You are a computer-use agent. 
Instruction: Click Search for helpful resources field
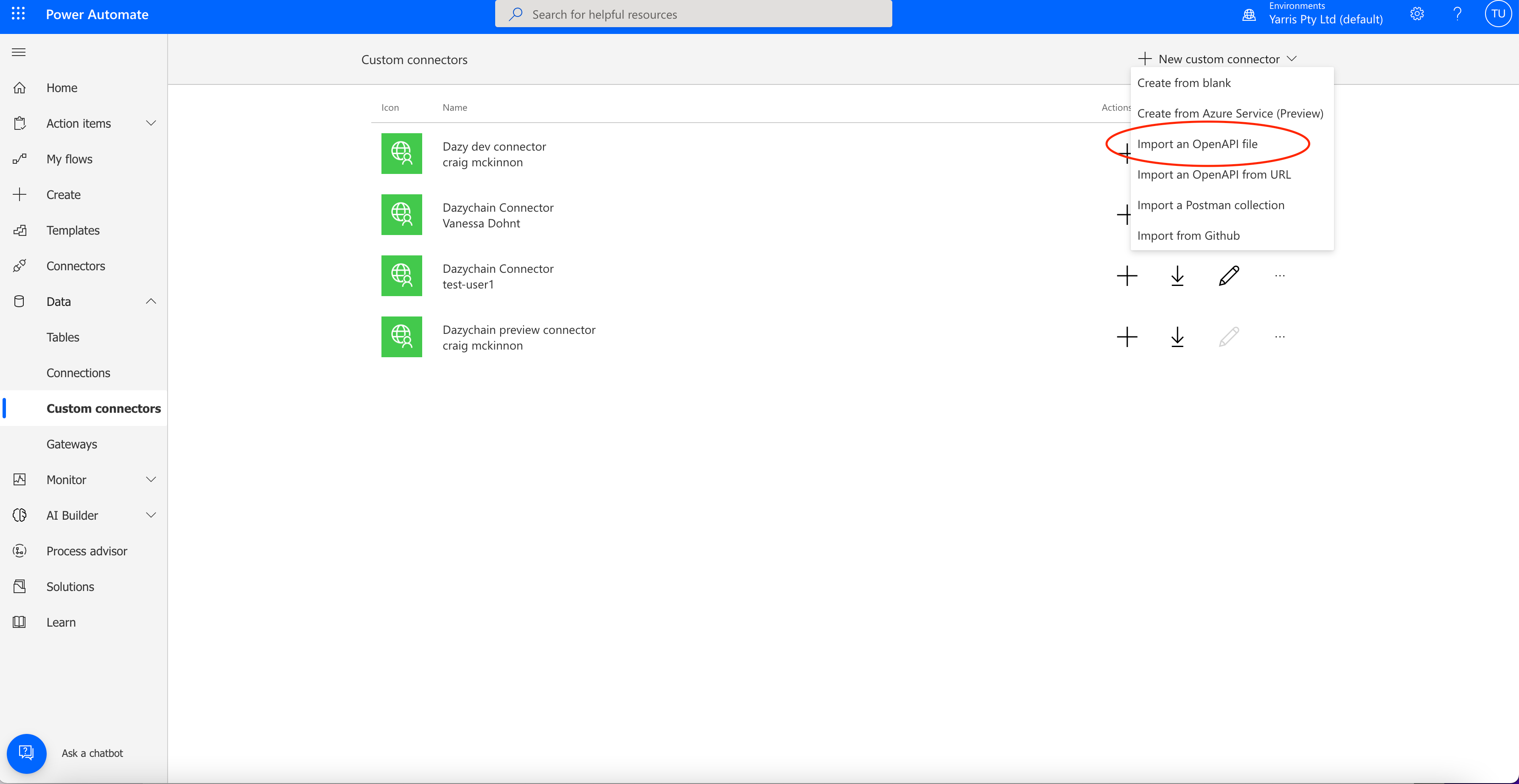pos(693,14)
